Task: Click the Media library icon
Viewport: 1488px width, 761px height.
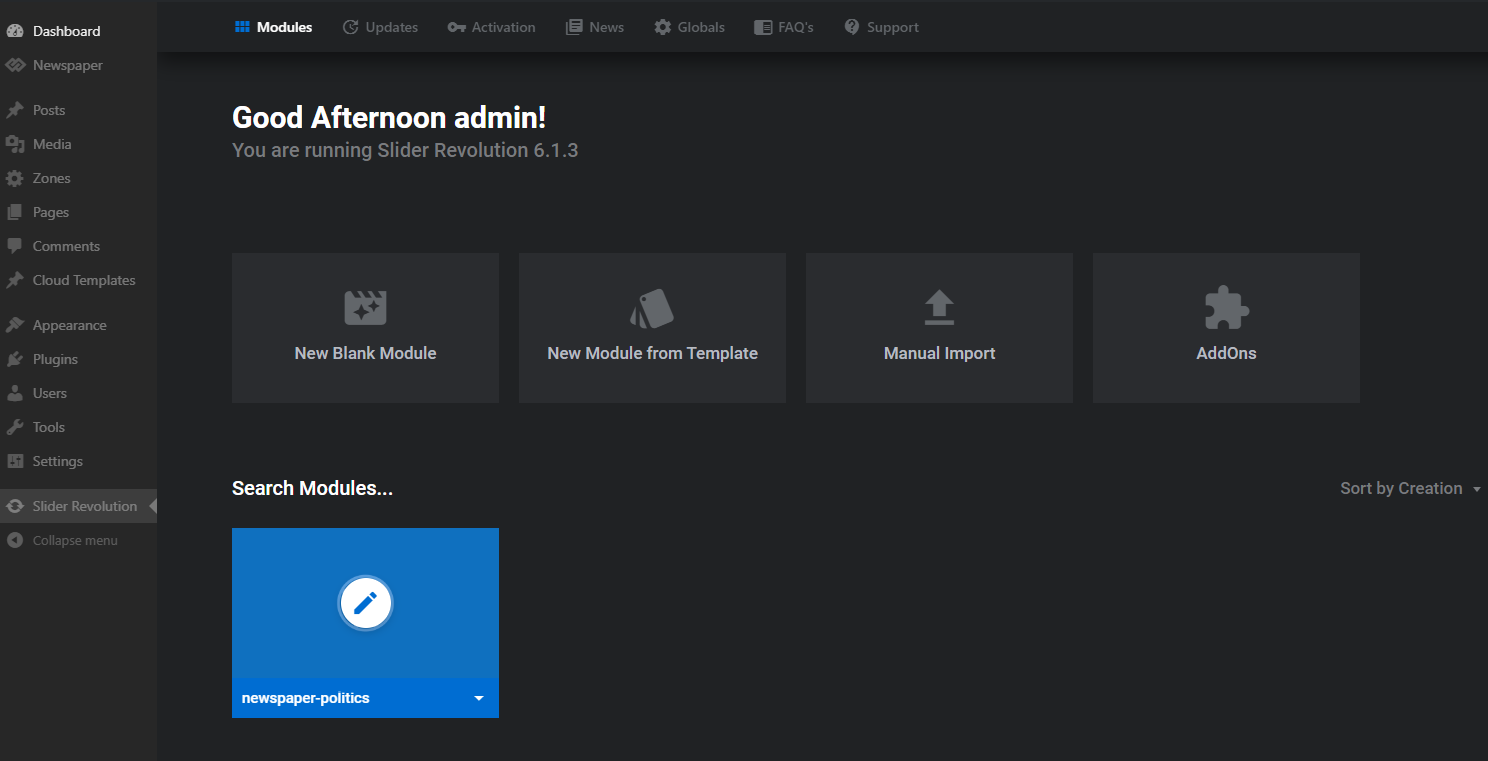Action: pos(14,144)
